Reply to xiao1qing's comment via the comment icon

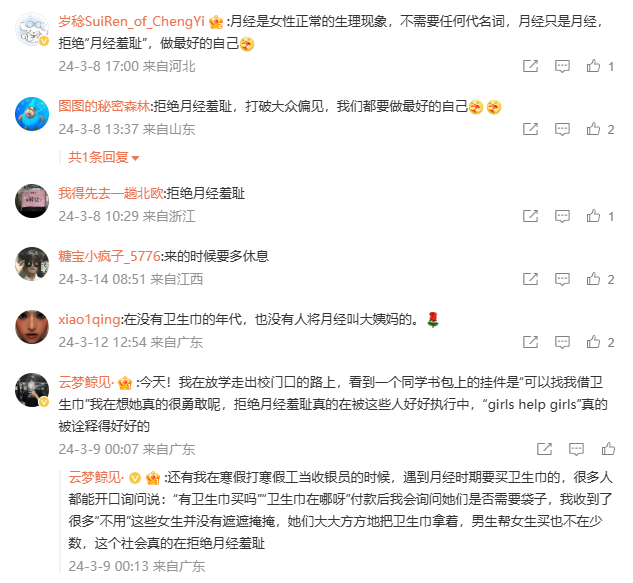(x=562, y=342)
